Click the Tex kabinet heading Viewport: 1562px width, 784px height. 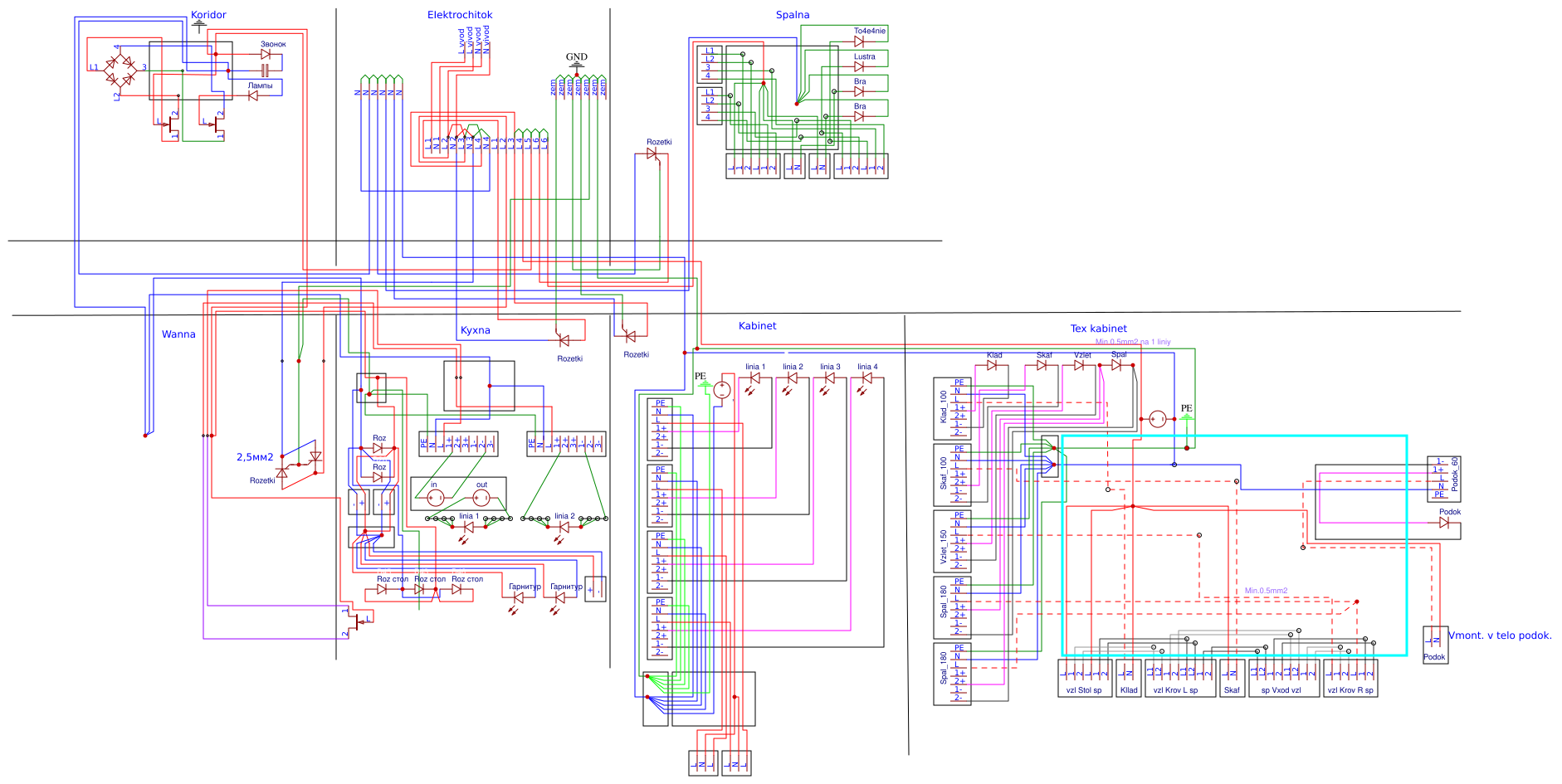coord(1099,329)
